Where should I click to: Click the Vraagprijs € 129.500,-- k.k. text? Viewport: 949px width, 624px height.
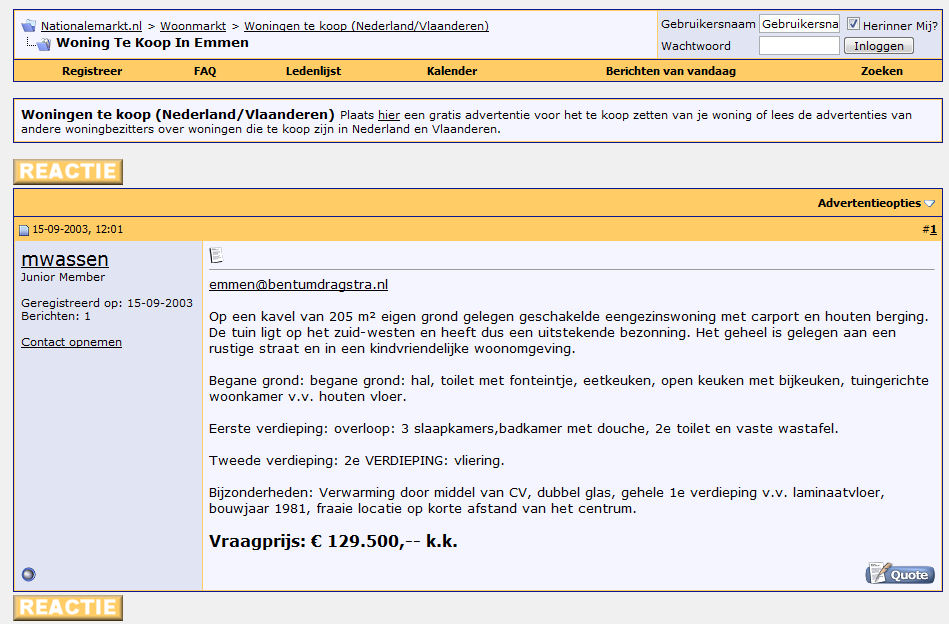coord(333,541)
